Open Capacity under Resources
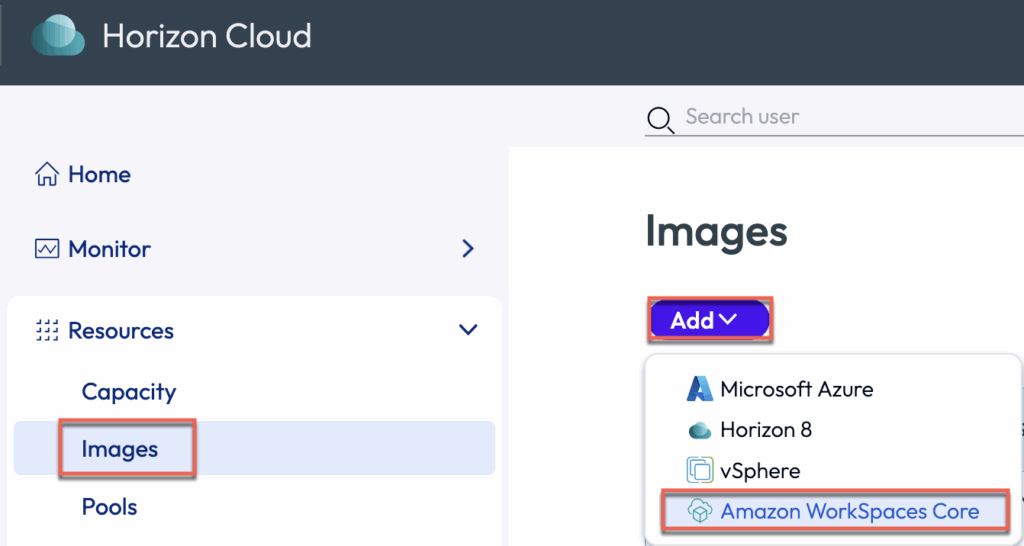Screen dimensions: 1024x546 coord(129,392)
